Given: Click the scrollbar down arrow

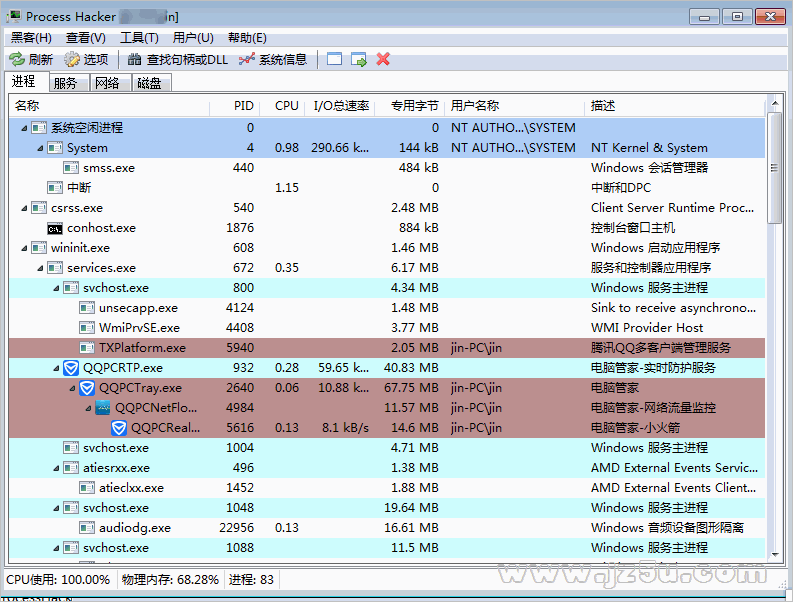Looking at the screenshot, I should click(x=774, y=554).
